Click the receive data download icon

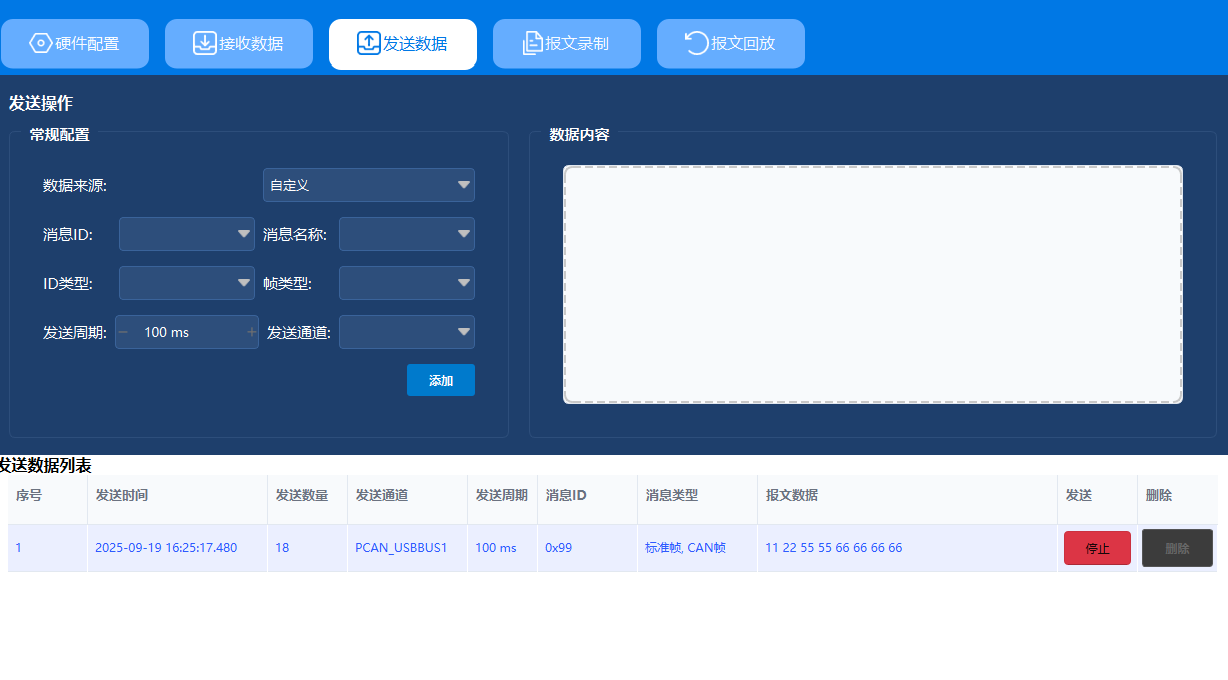click(204, 43)
